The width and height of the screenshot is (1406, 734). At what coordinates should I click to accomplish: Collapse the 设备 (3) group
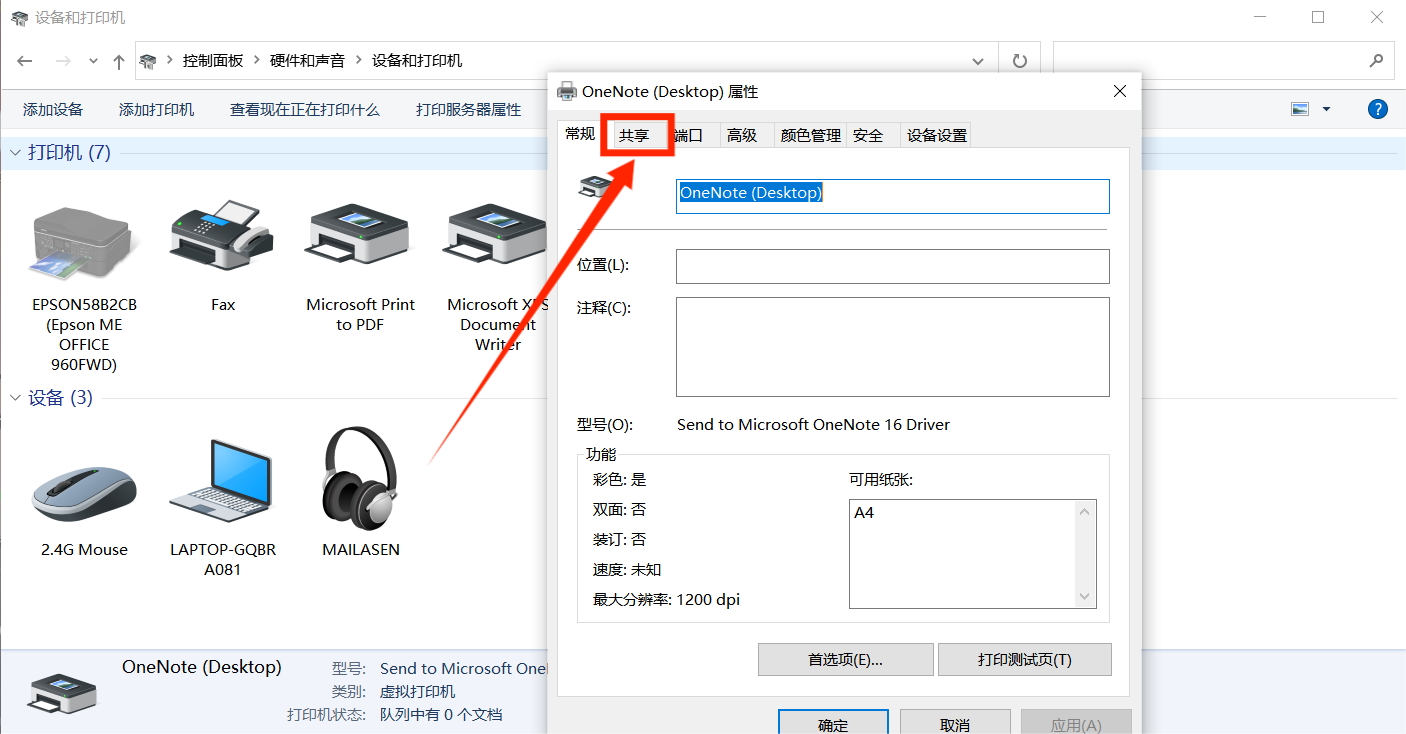[x=15, y=398]
